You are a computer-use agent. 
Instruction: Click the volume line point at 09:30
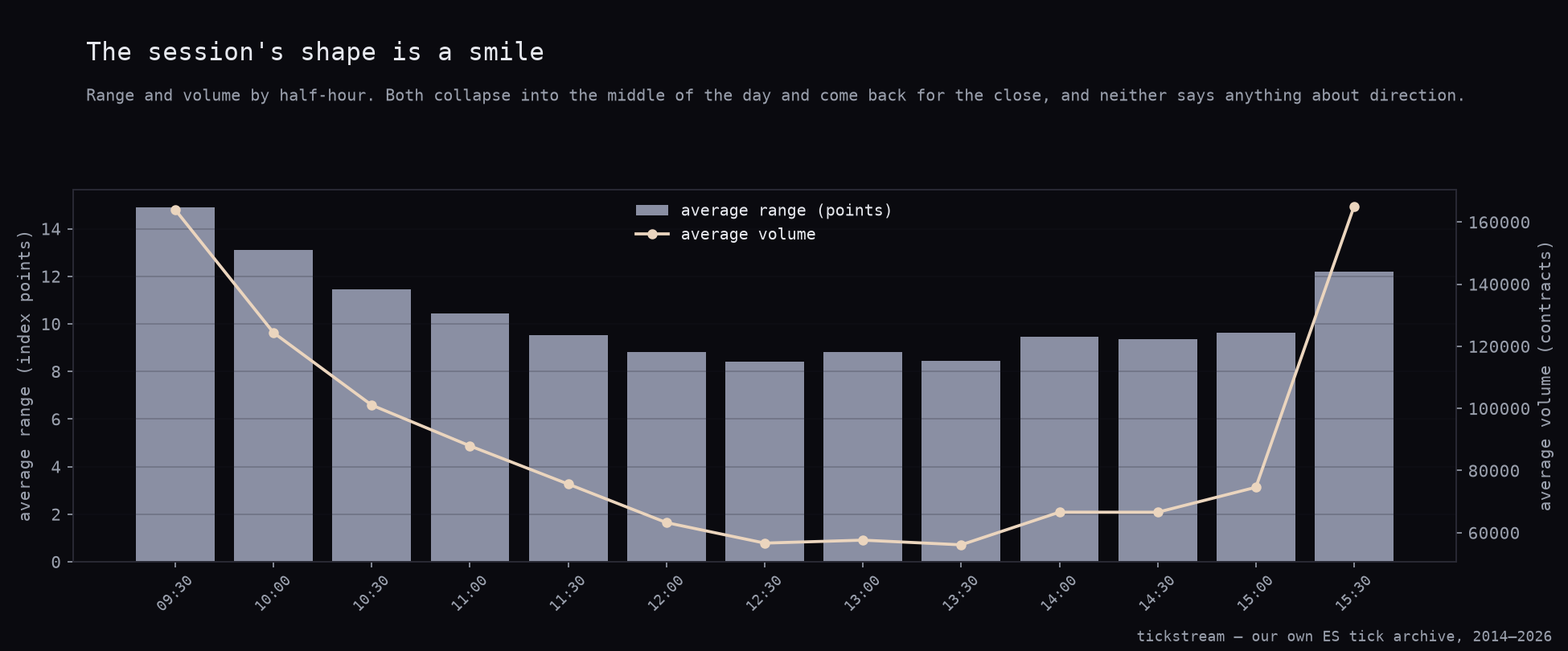click(x=175, y=211)
